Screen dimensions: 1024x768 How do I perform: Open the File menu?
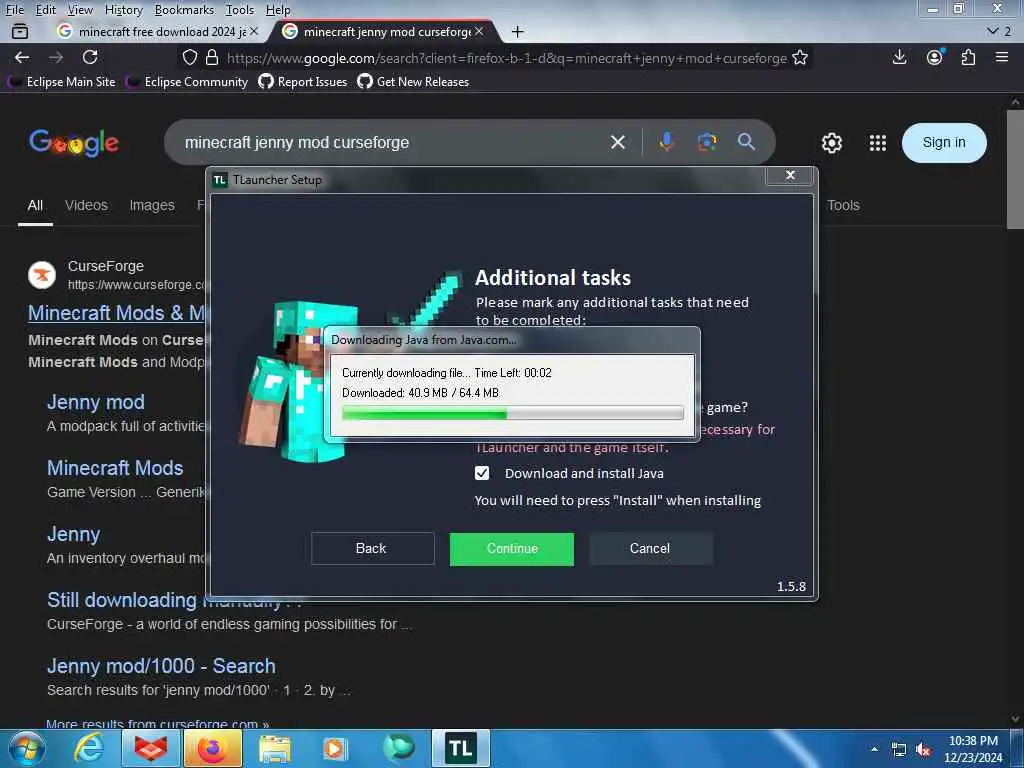click(x=14, y=10)
